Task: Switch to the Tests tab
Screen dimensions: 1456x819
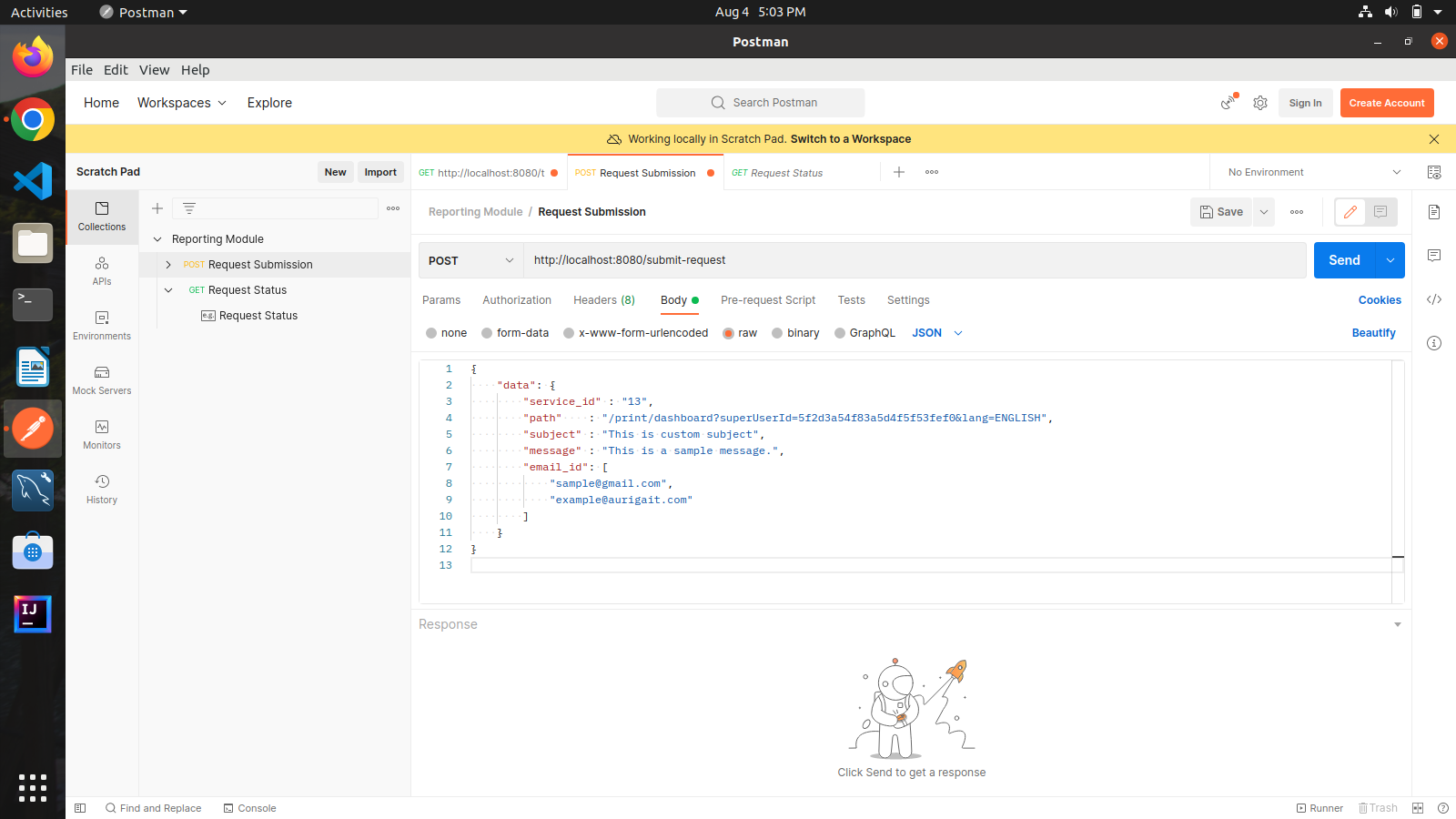Action: [852, 300]
